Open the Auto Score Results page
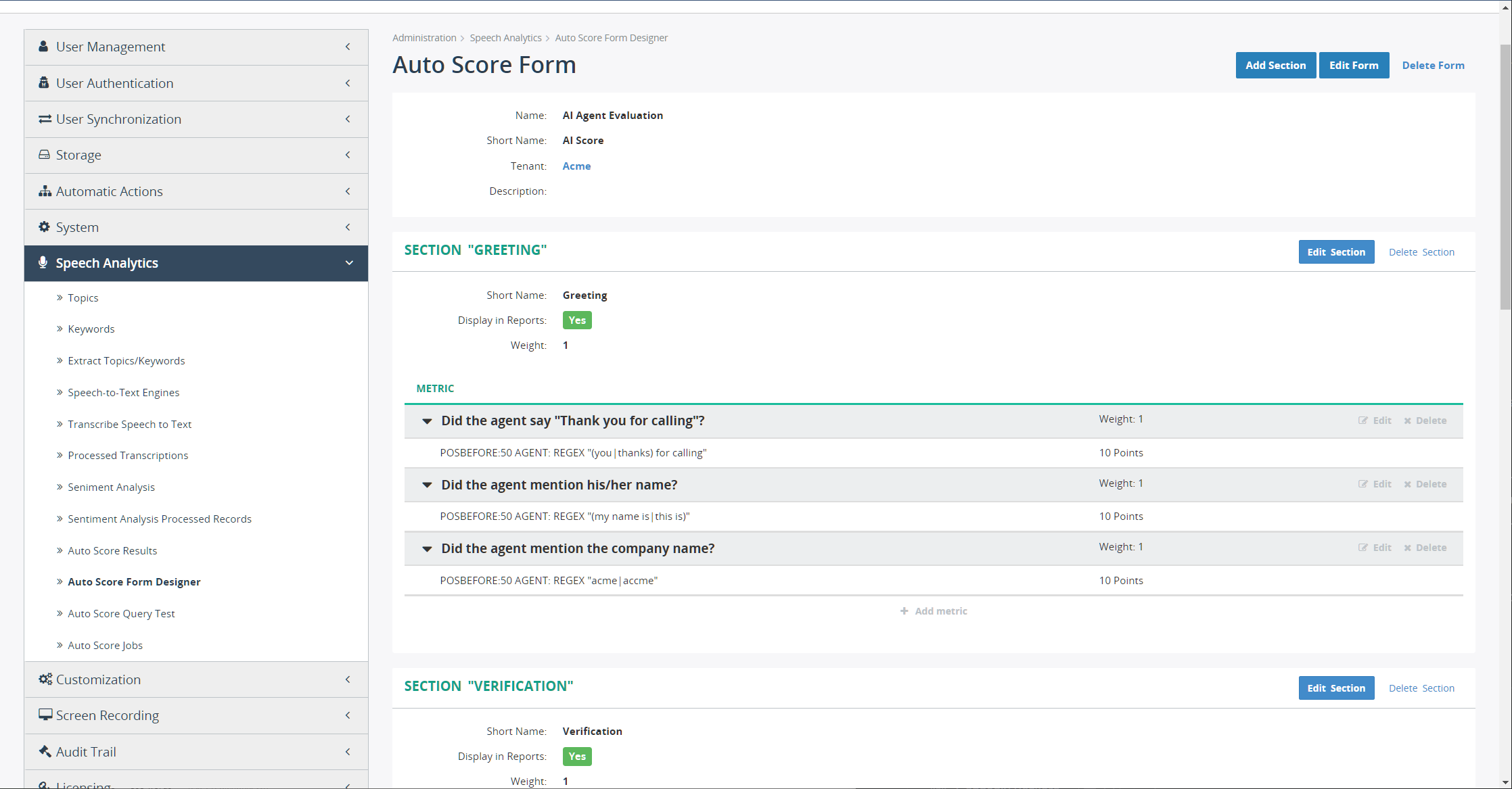This screenshot has height=789, width=1512. 112,550
